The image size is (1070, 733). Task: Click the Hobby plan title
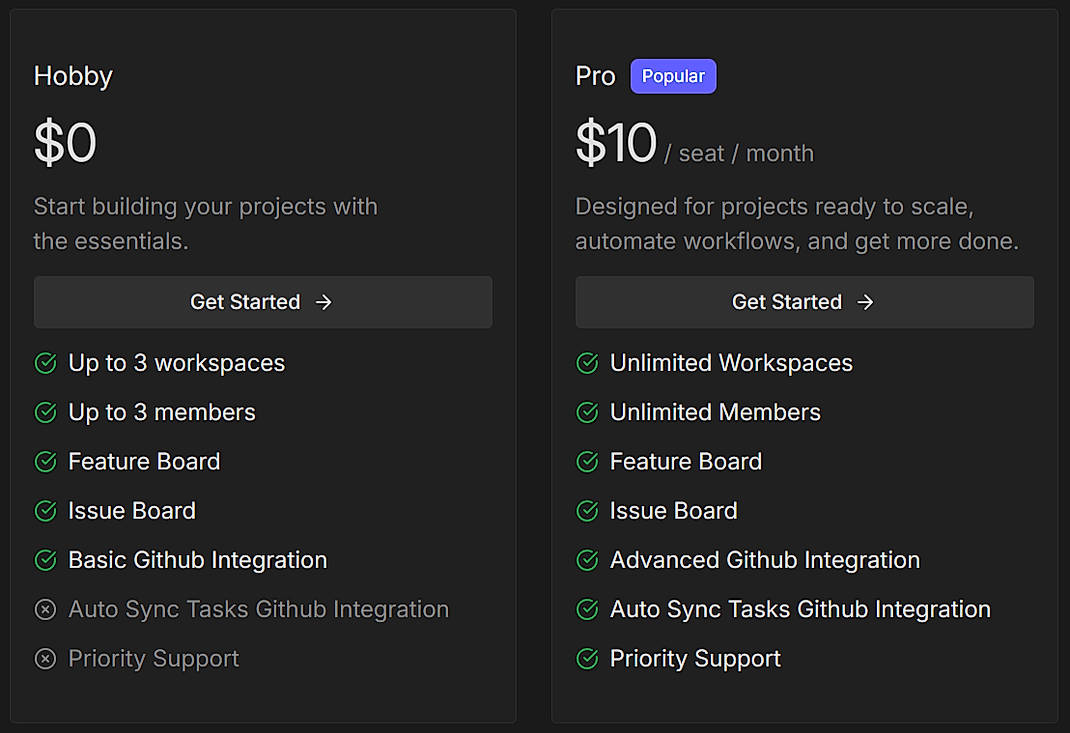(x=73, y=76)
